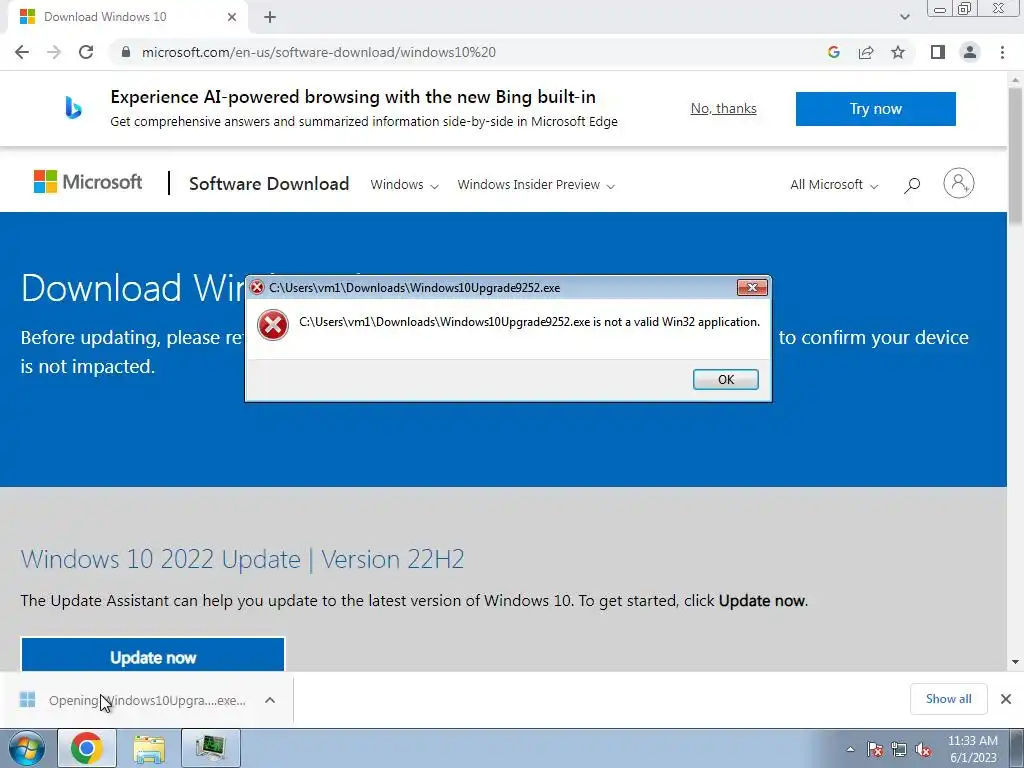This screenshot has width=1024, height=768.
Task: Click Show all downloads button
Action: 948,699
